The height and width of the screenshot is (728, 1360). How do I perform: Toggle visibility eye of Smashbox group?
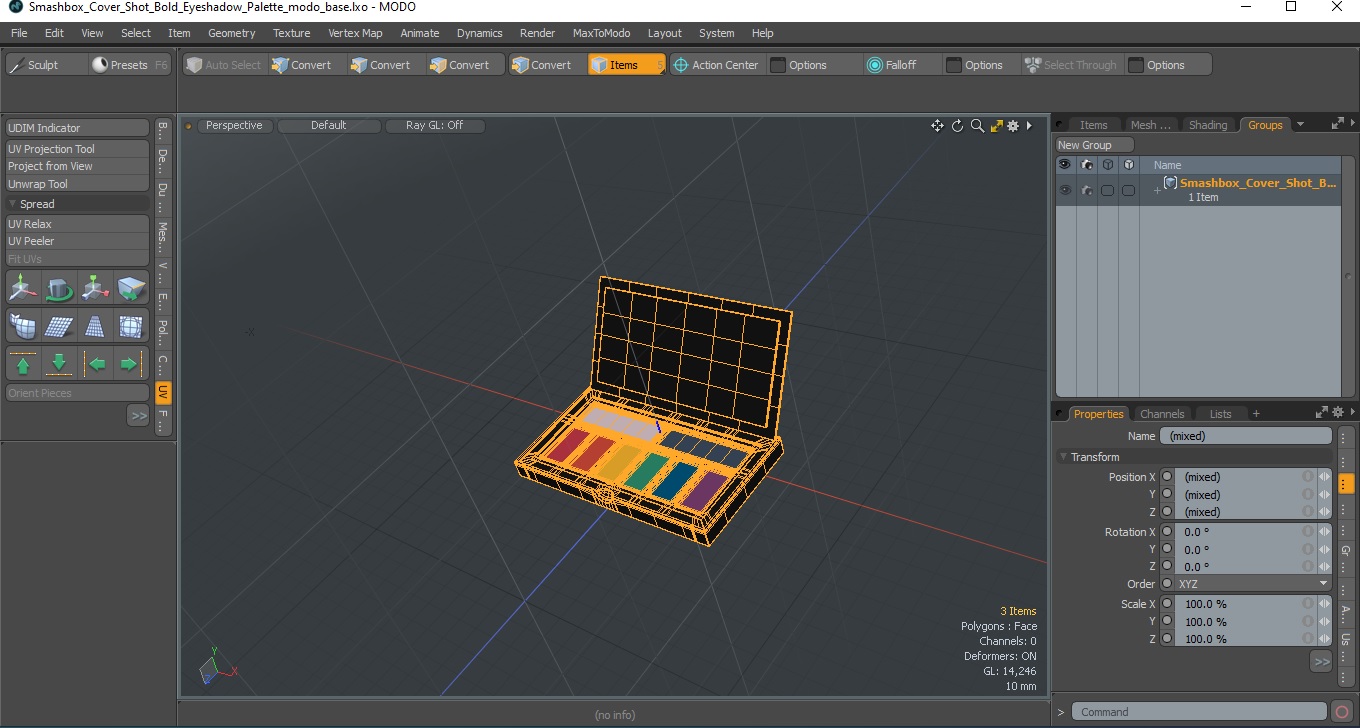pyautogui.click(x=1065, y=190)
